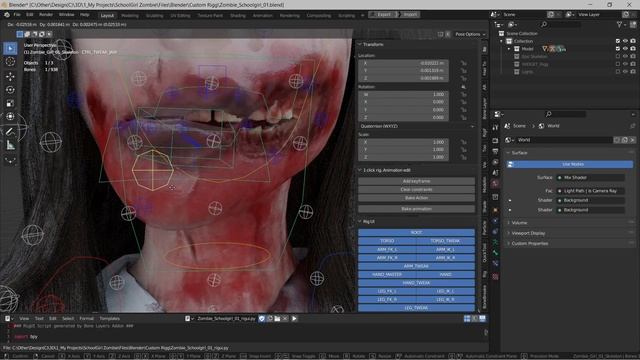The width and height of the screenshot is (640, 360).
Task: Toggle exclude checkbox for Model collection
Action: click(x=618, y=49)
